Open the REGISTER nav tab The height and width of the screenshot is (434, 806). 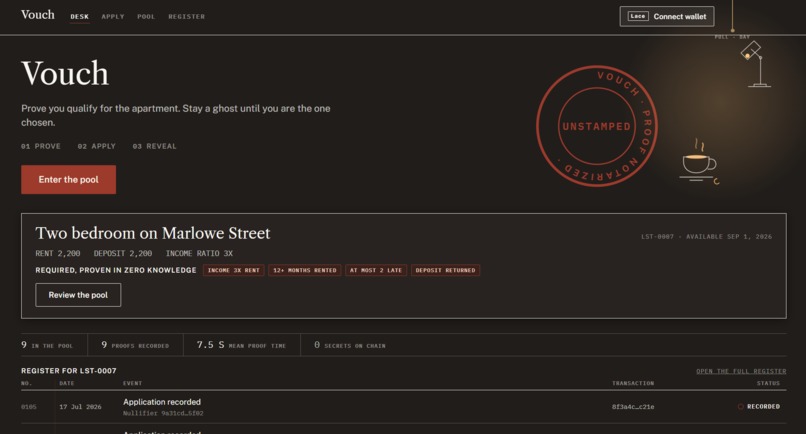tap(187, 16)
